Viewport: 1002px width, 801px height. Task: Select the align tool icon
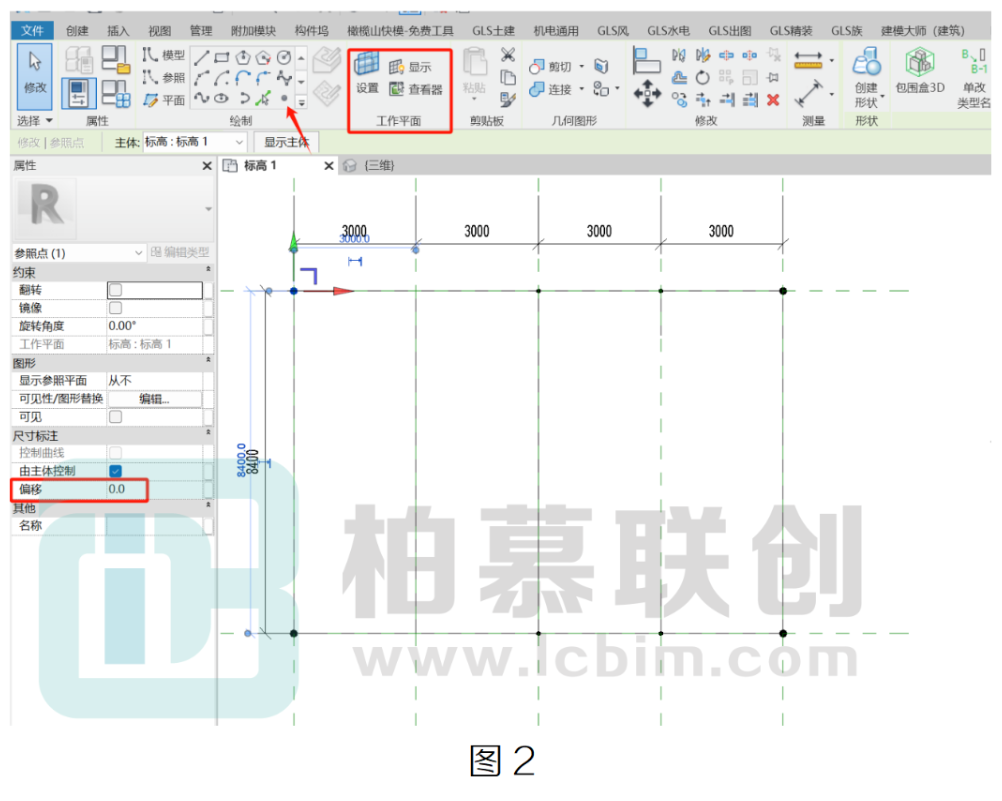(x=645, y=61)
